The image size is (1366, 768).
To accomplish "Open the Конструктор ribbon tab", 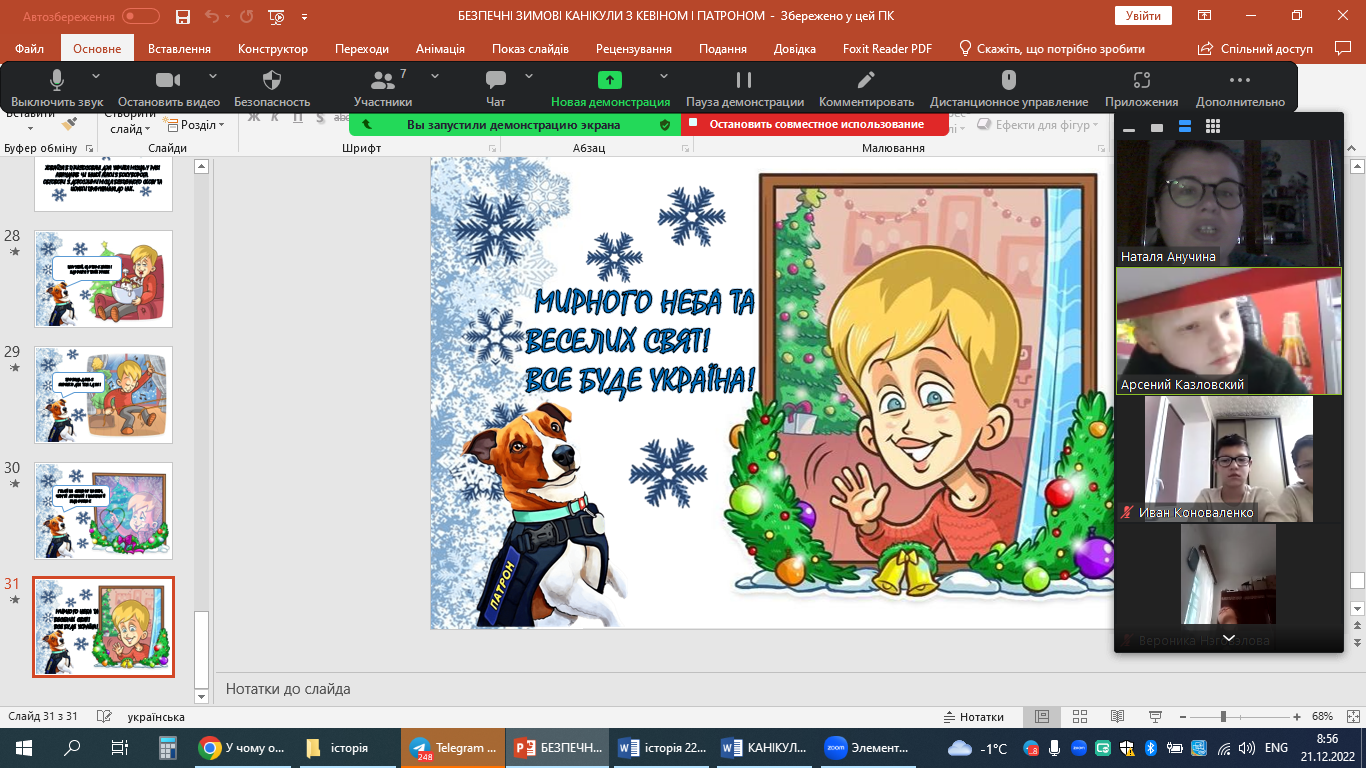I will pyautogui.click(x=273, y=48).
